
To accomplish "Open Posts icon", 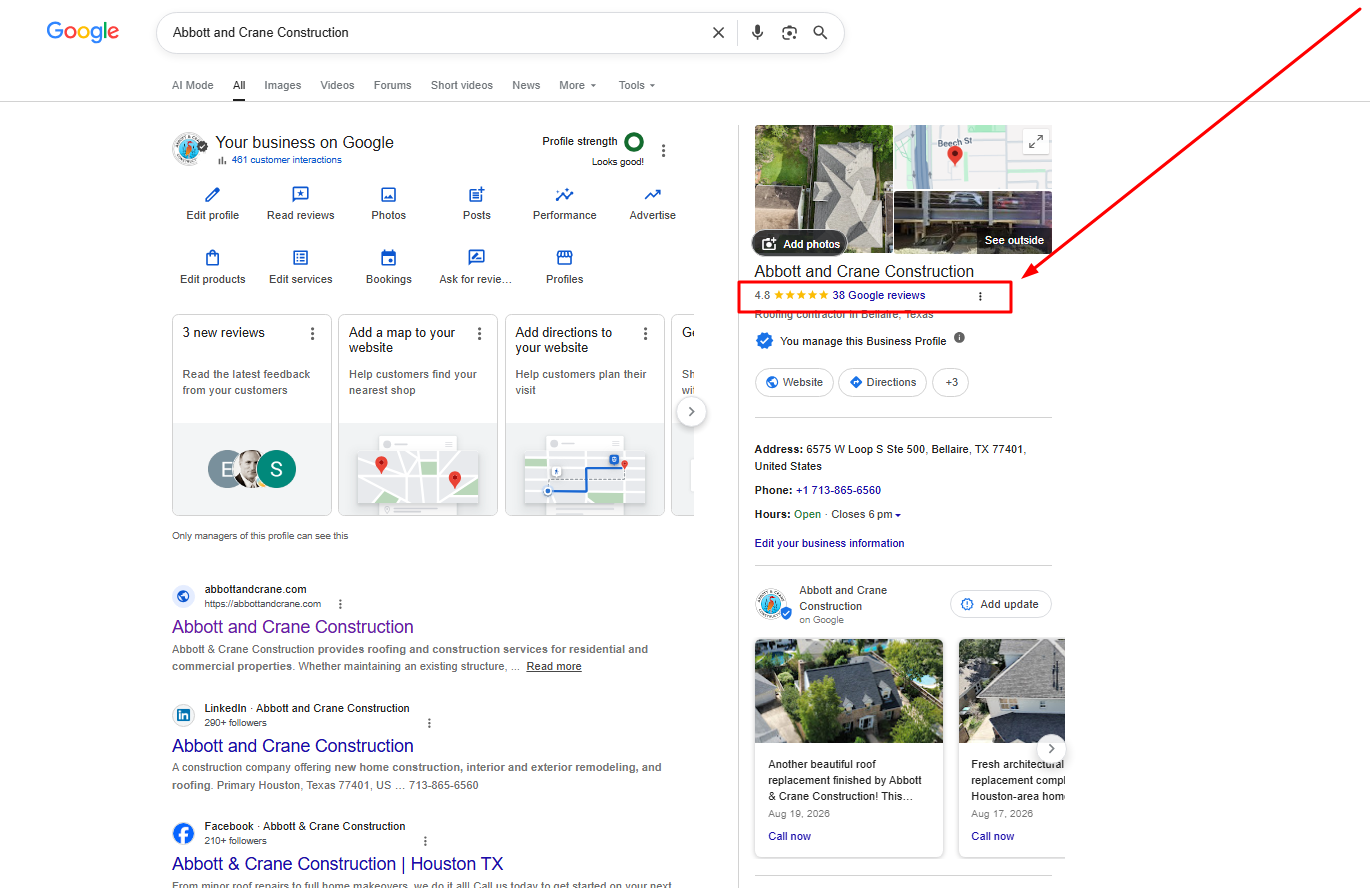I will pos(476,195).
